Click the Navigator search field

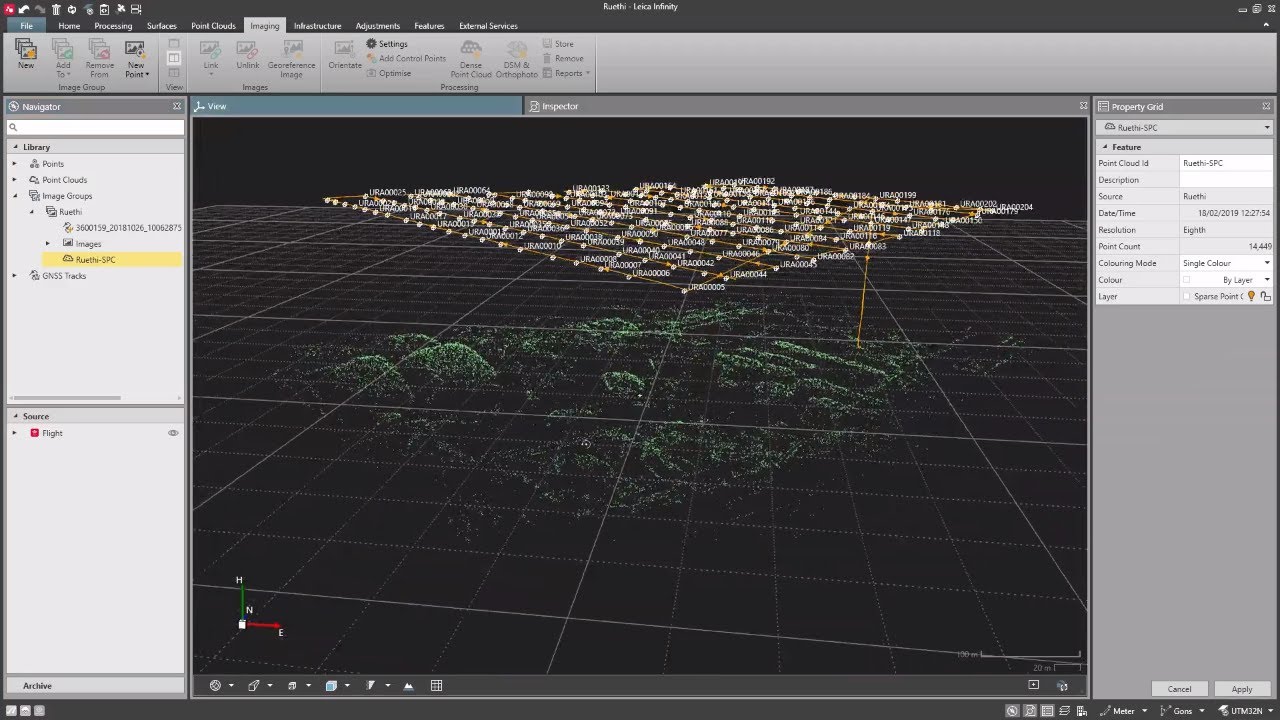97,127
